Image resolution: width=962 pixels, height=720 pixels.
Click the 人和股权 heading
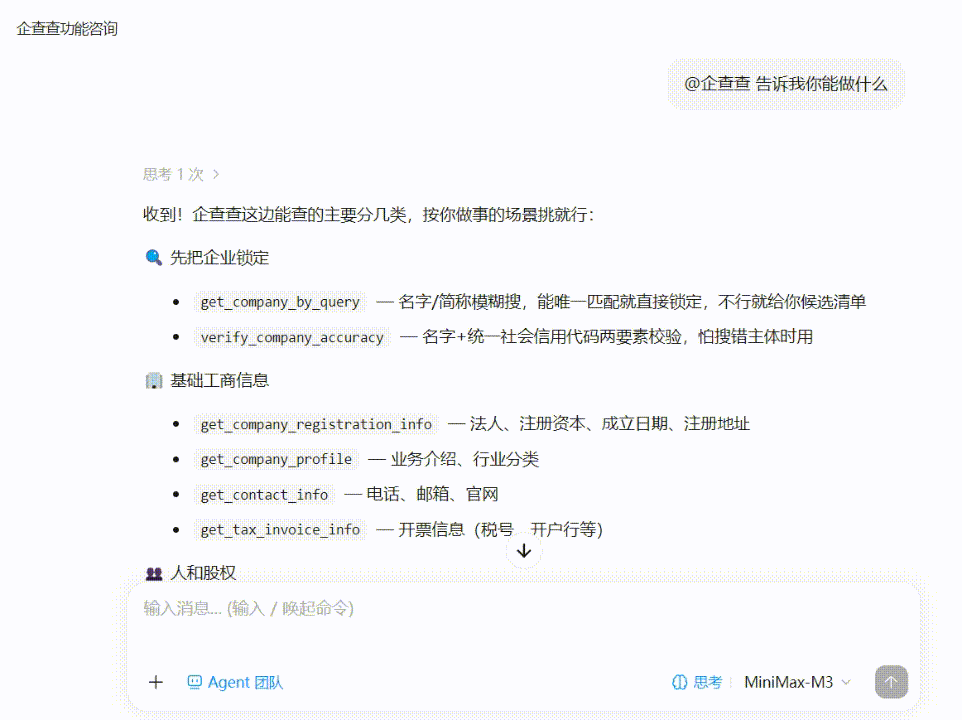(x=203, y=573)
